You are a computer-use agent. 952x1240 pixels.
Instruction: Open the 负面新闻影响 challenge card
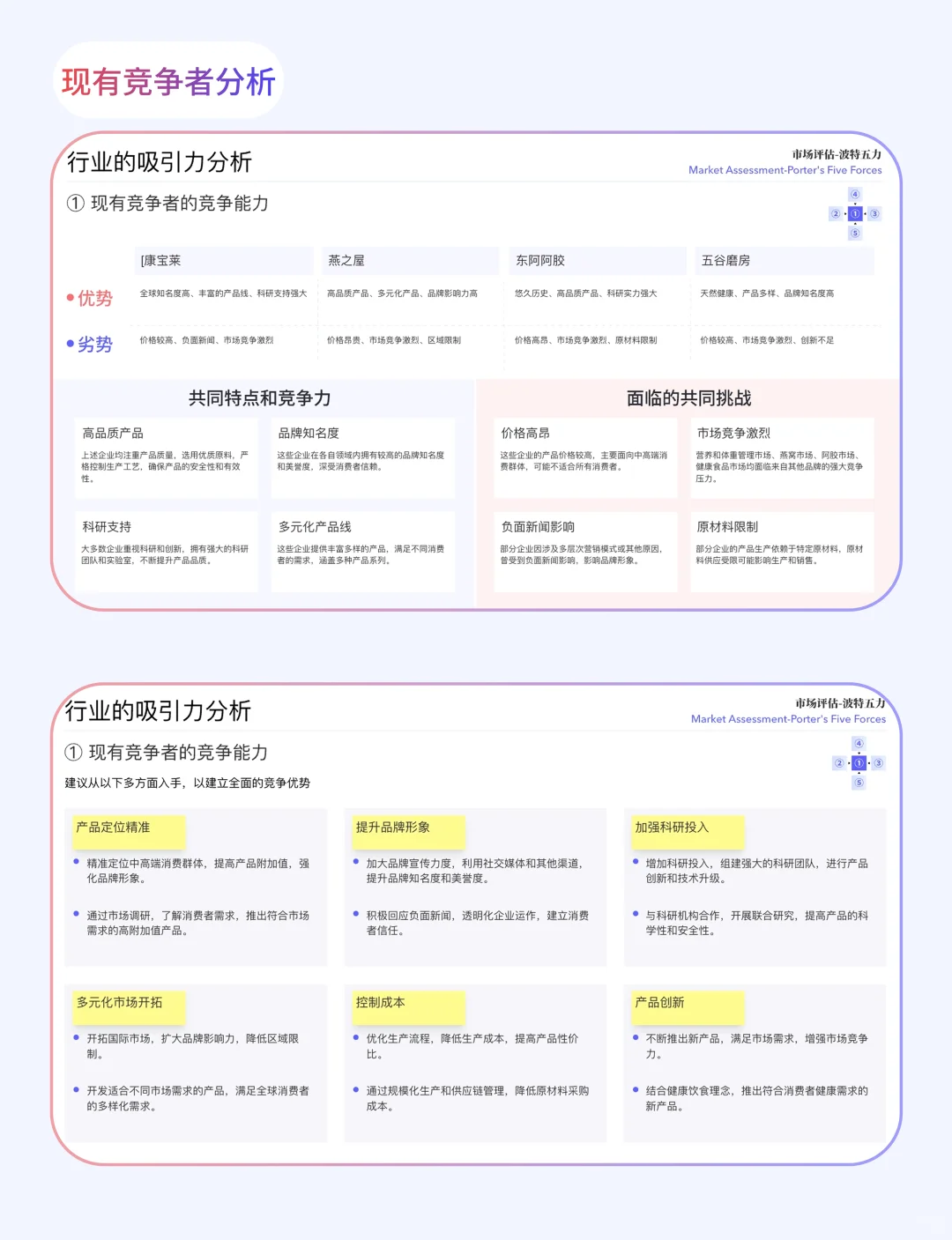click(x=585, y=552)
